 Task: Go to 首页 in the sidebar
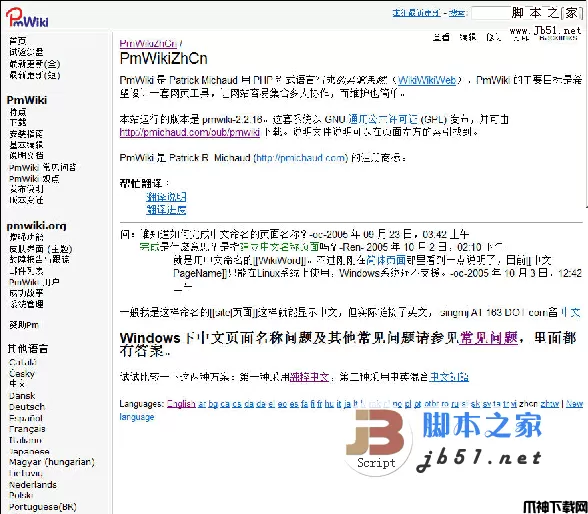(18, 40)
